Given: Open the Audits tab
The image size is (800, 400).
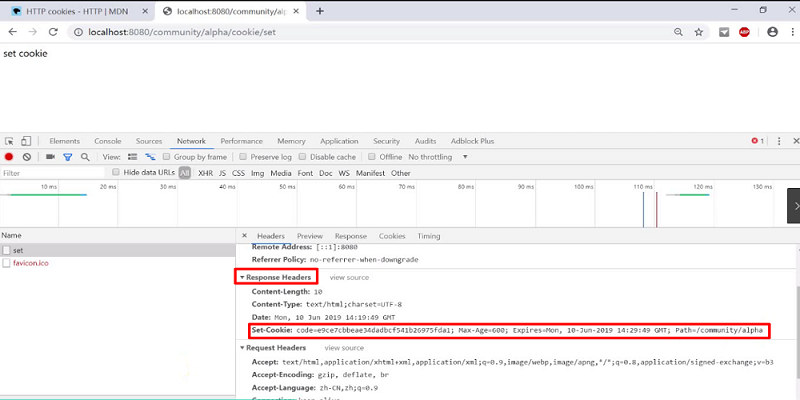Looking at the screenshot, I should point(426,141).
